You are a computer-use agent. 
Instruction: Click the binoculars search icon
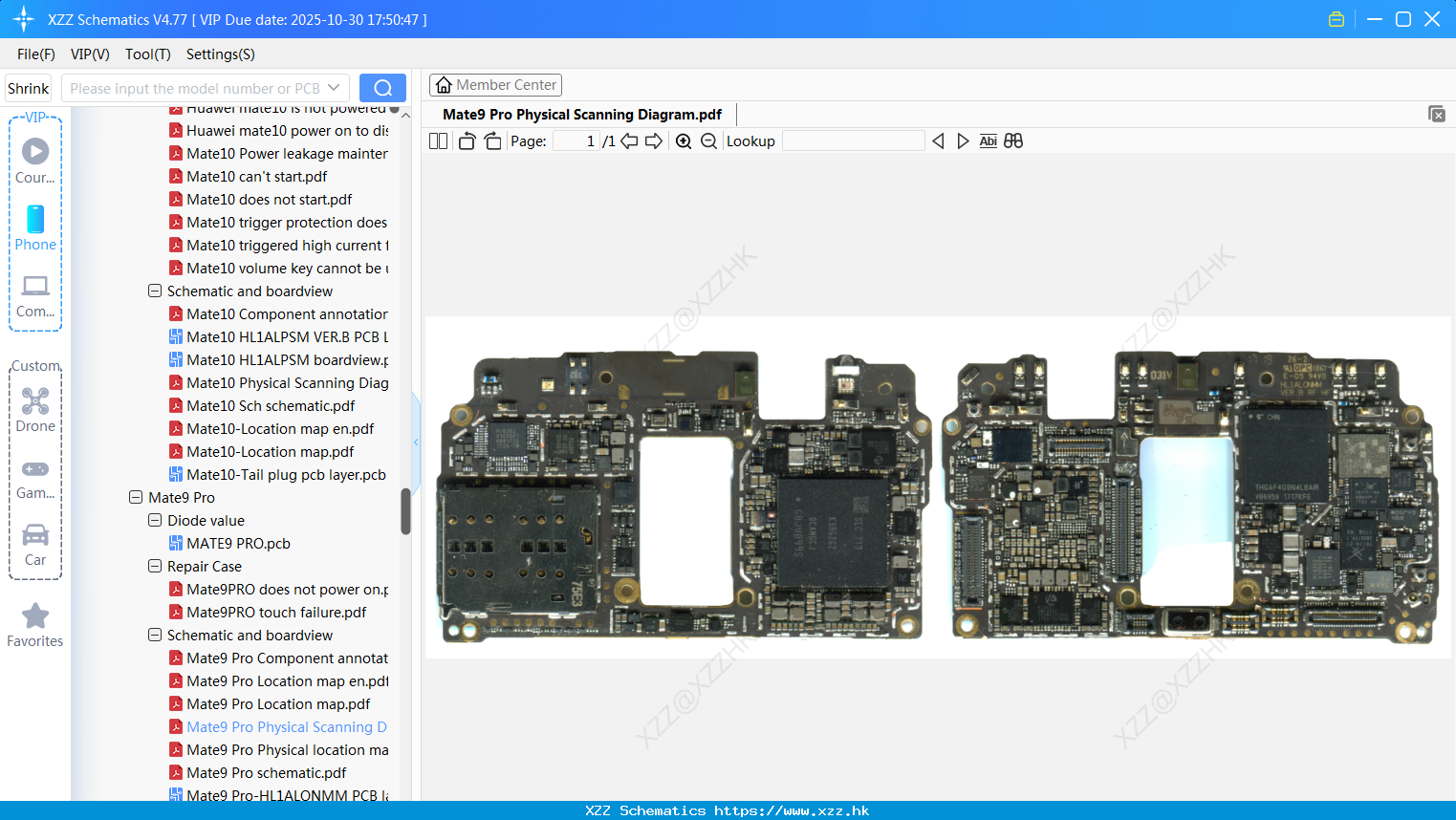click(1013, 141)
